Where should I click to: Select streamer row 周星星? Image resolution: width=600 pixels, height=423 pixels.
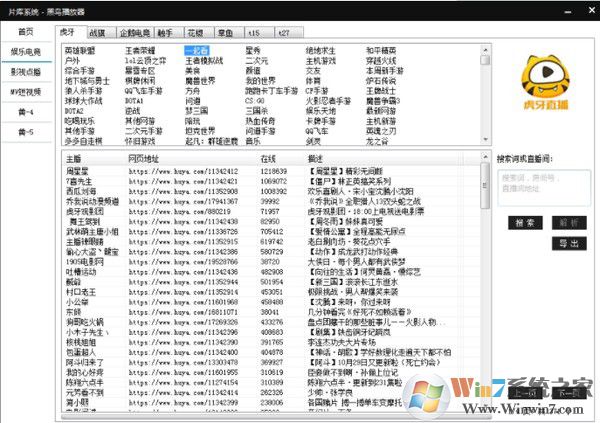(271, 171)
